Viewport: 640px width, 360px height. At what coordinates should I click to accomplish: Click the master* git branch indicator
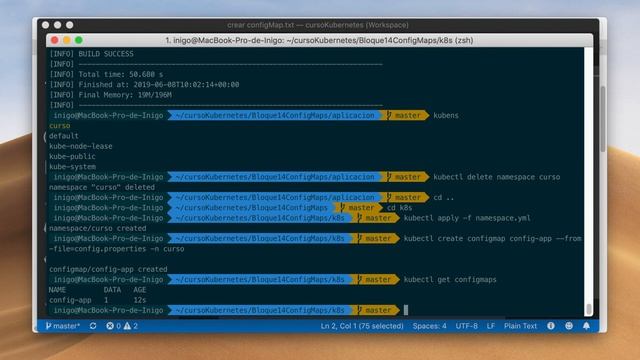pos(63,326)
